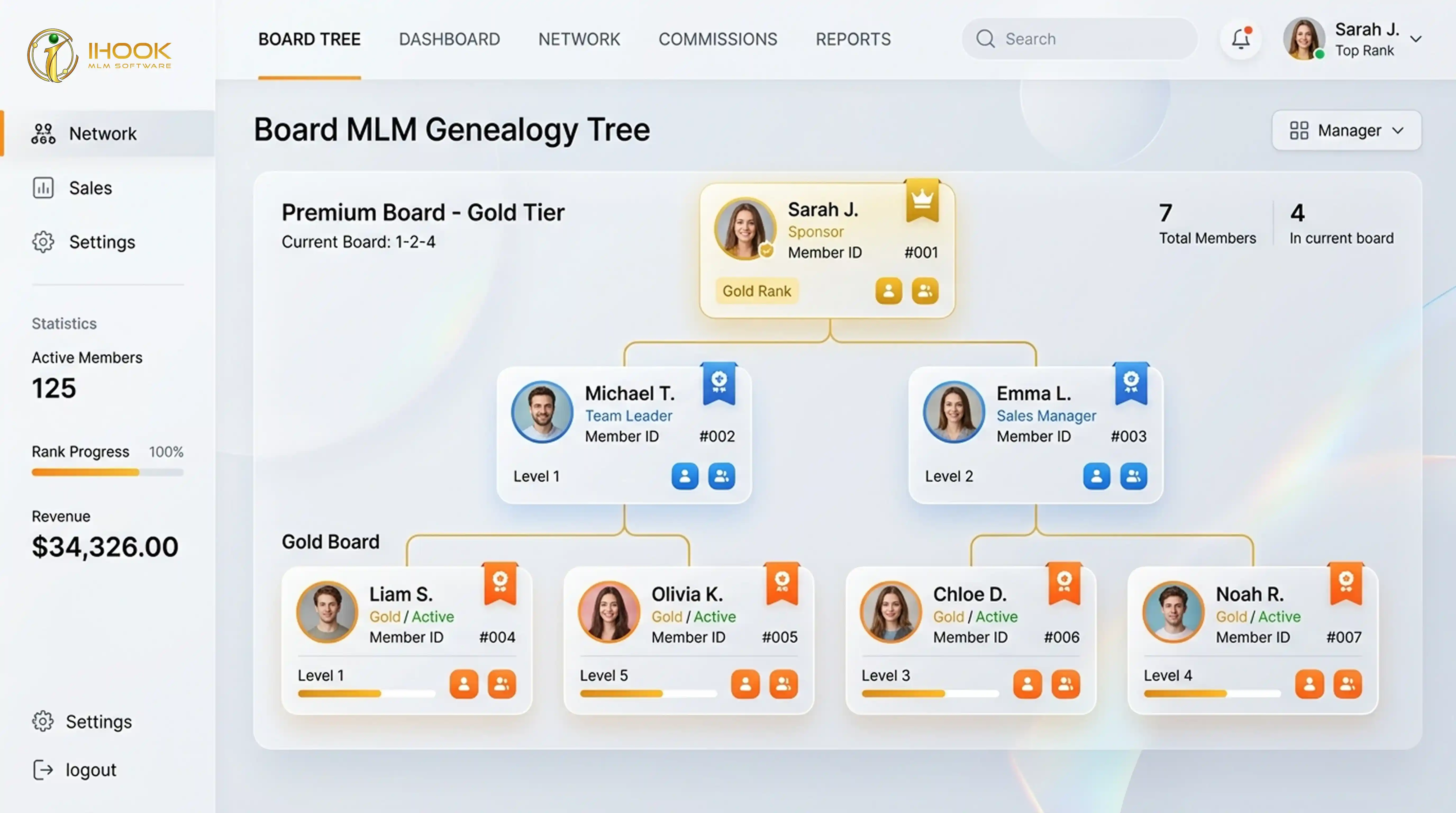
Task: Click the orange ribbon badge on Chloe D. card
Action: [1064, 584]
